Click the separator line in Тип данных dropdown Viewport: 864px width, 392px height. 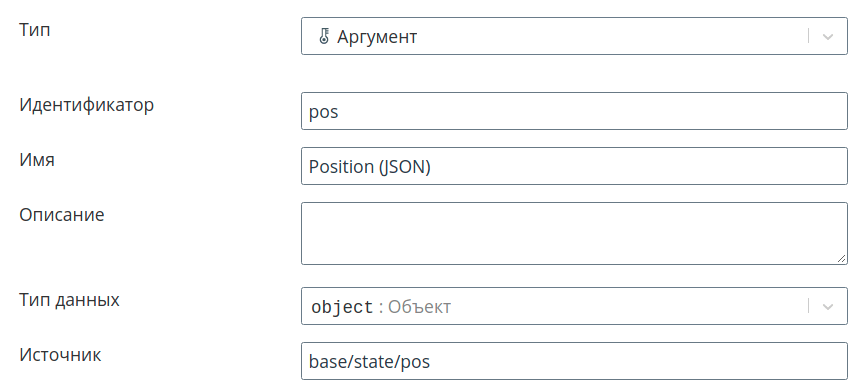(x=808, y=306)
